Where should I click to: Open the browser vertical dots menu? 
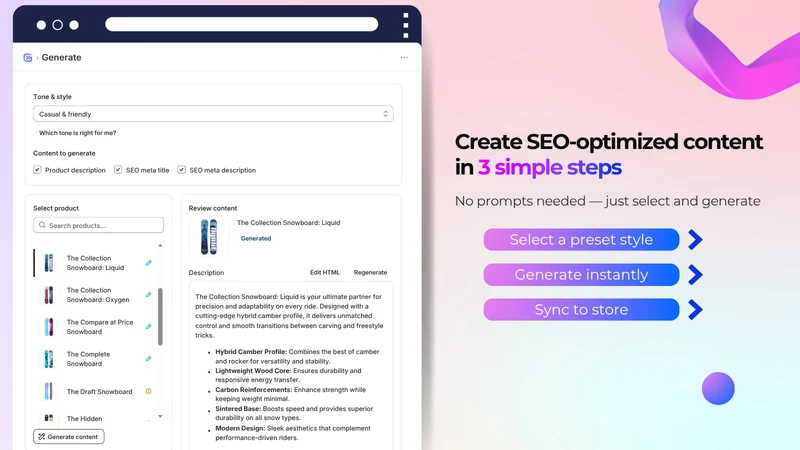tap(406, 26)
